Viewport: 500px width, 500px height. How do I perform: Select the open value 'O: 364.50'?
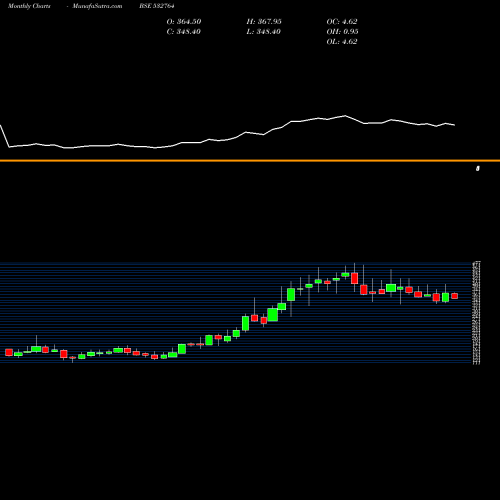click(x=184, y=22)
